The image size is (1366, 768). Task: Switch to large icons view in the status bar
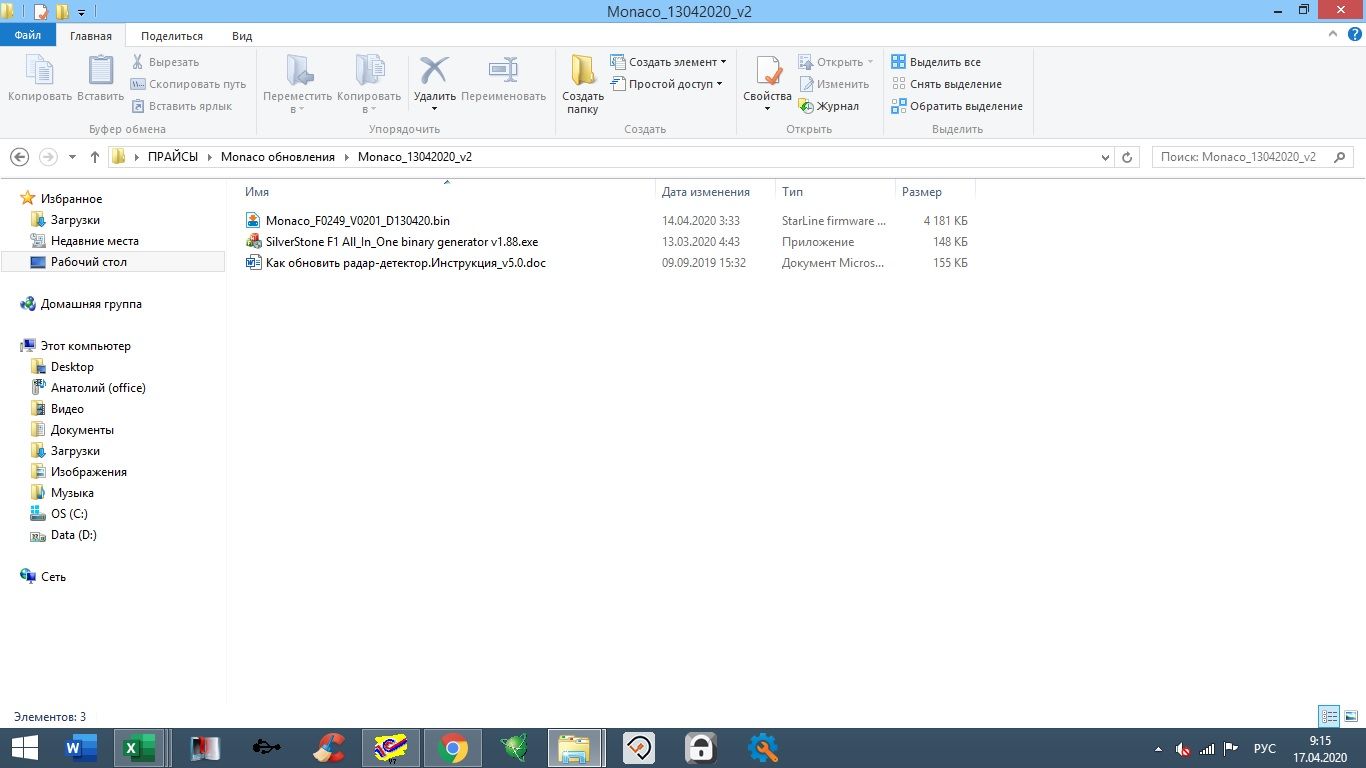coord(1351,716)
